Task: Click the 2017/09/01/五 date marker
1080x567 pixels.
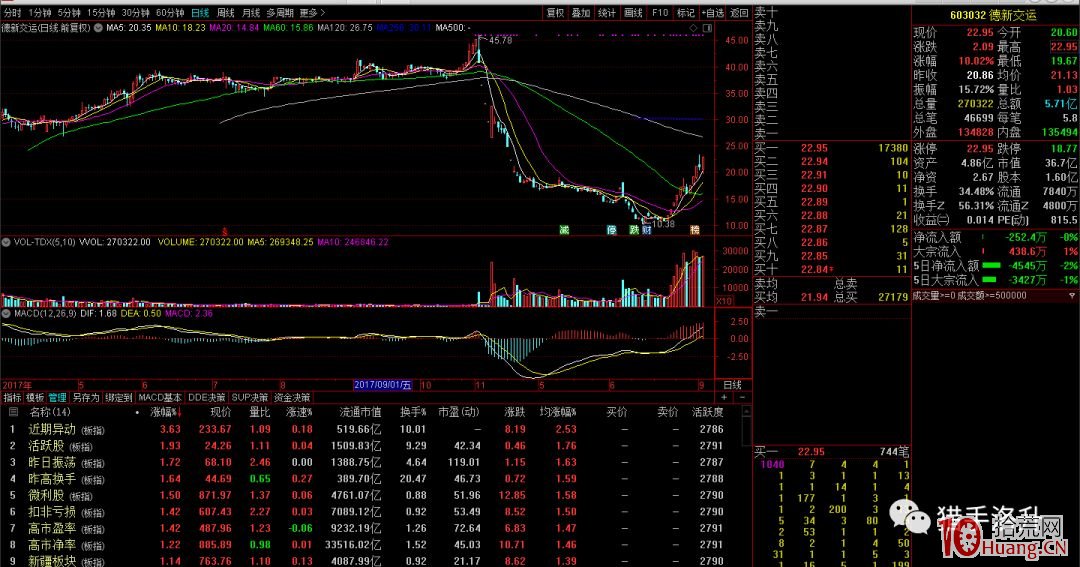Action: coord(382,385)
